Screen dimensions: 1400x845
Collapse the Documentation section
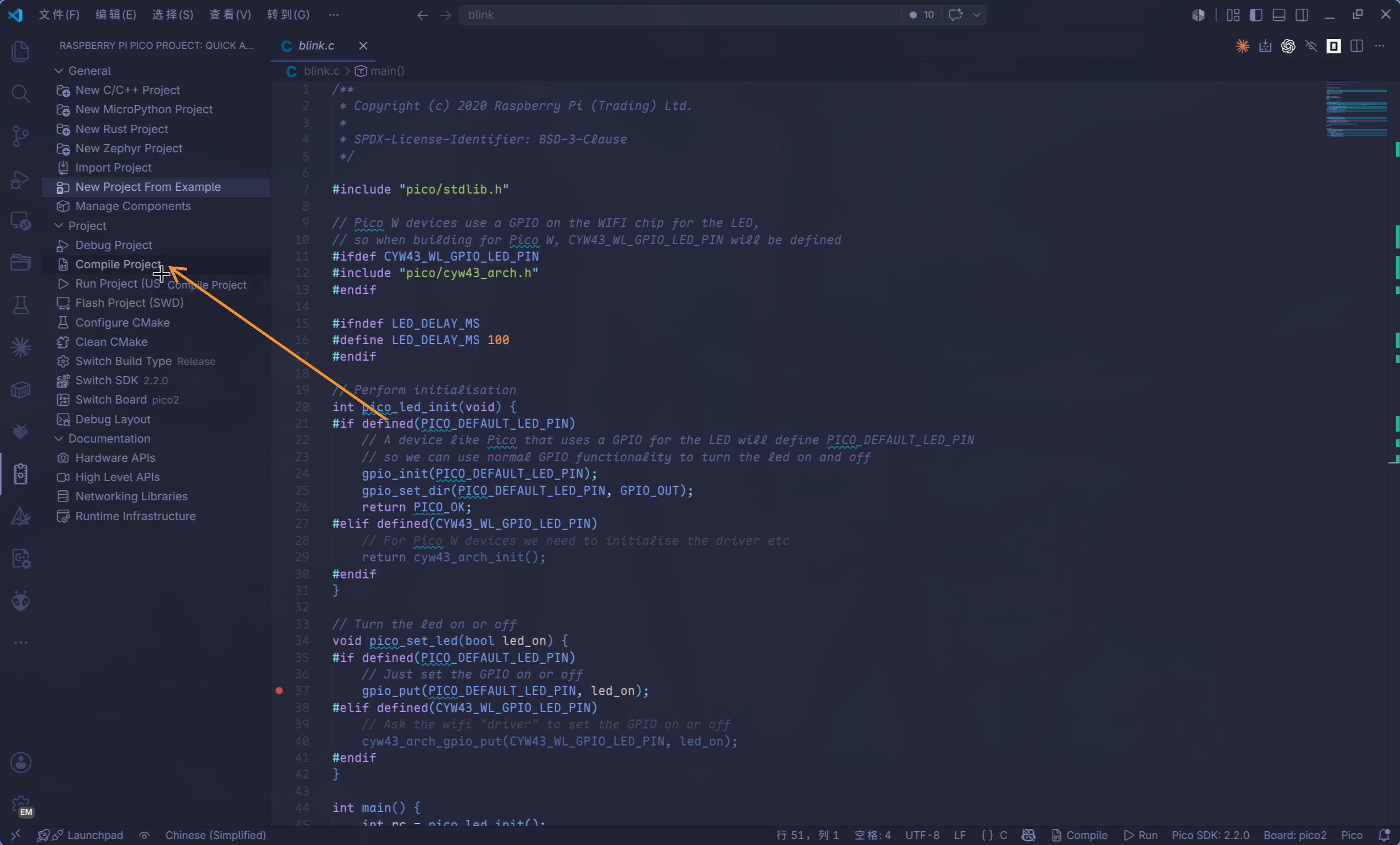[x=58, y=438]
